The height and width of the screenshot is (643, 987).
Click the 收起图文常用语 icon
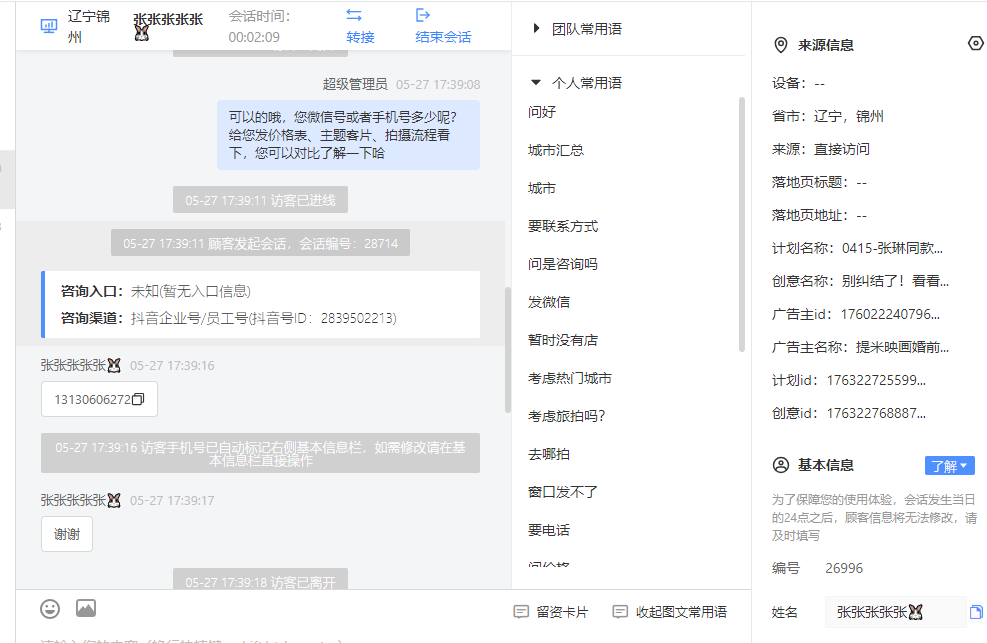[x=620, y=612]
